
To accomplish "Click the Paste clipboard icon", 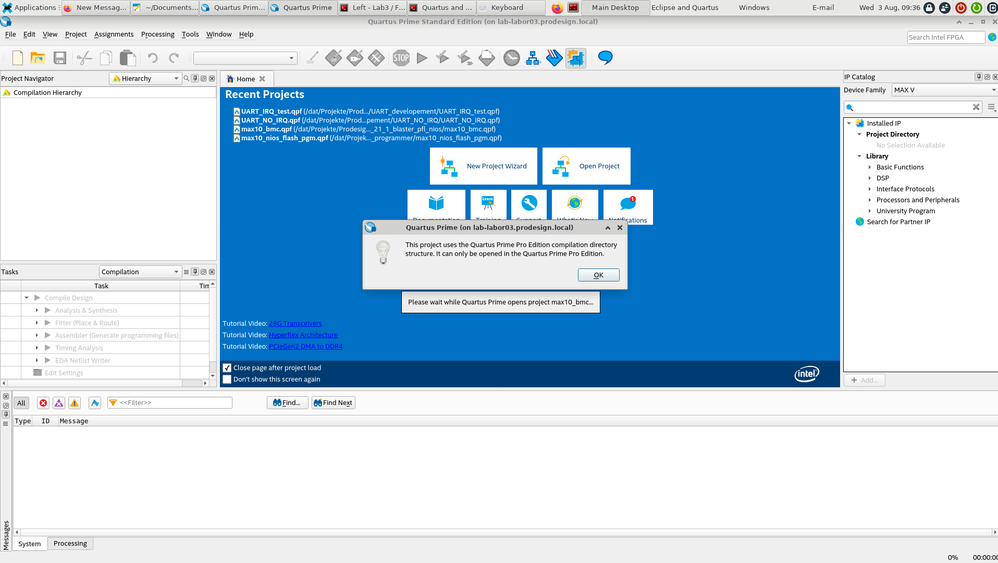I will point(127,58).
